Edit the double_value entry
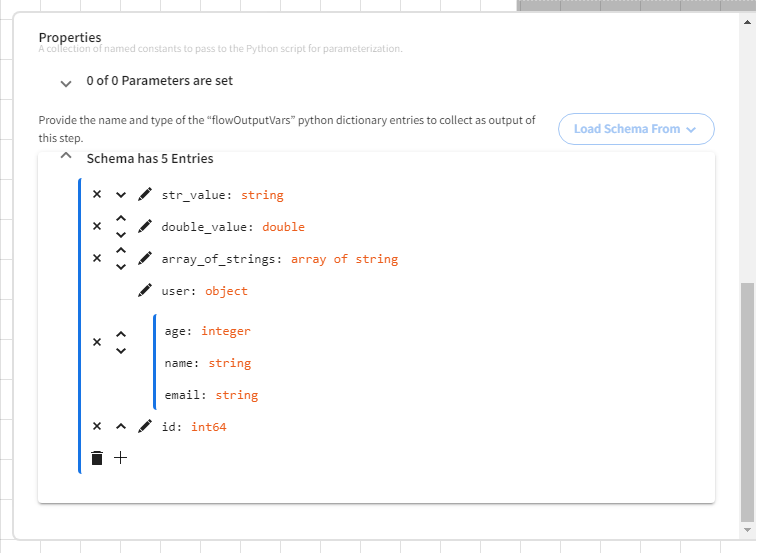The height and width of the screenshot is (553, 757). [145, 226]
